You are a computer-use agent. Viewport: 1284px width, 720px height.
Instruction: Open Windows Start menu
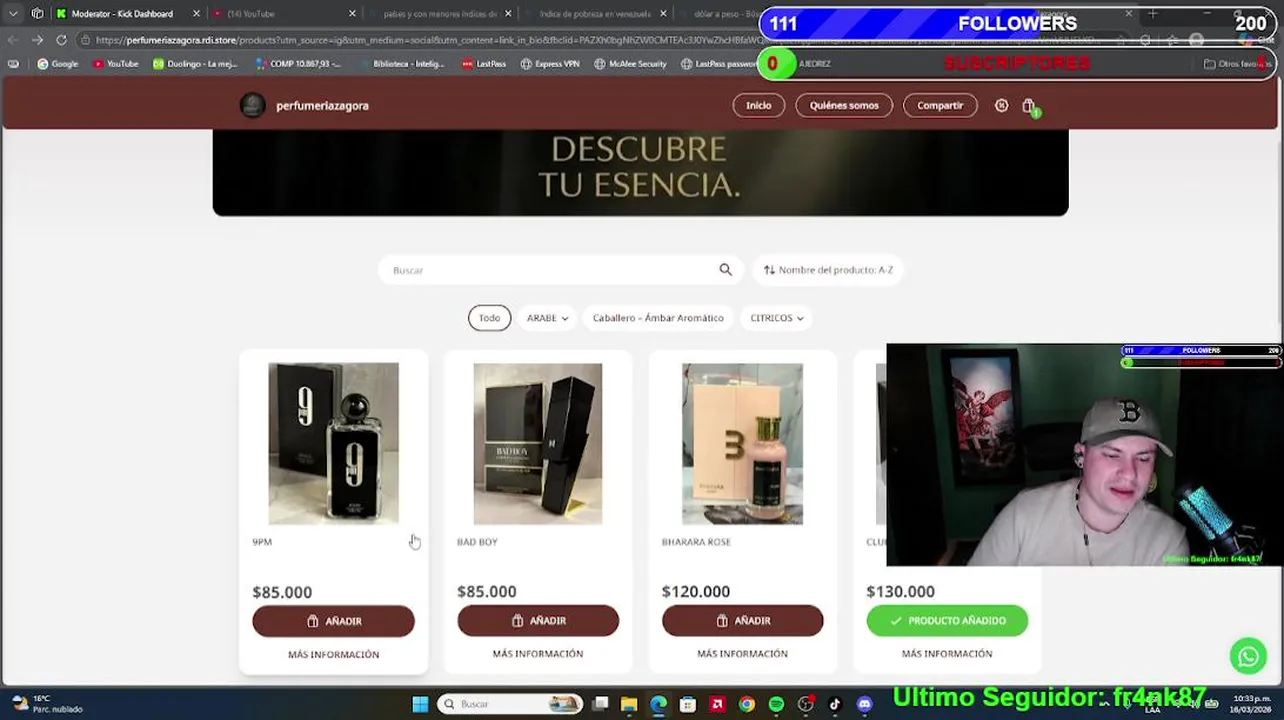coord(420,704)
